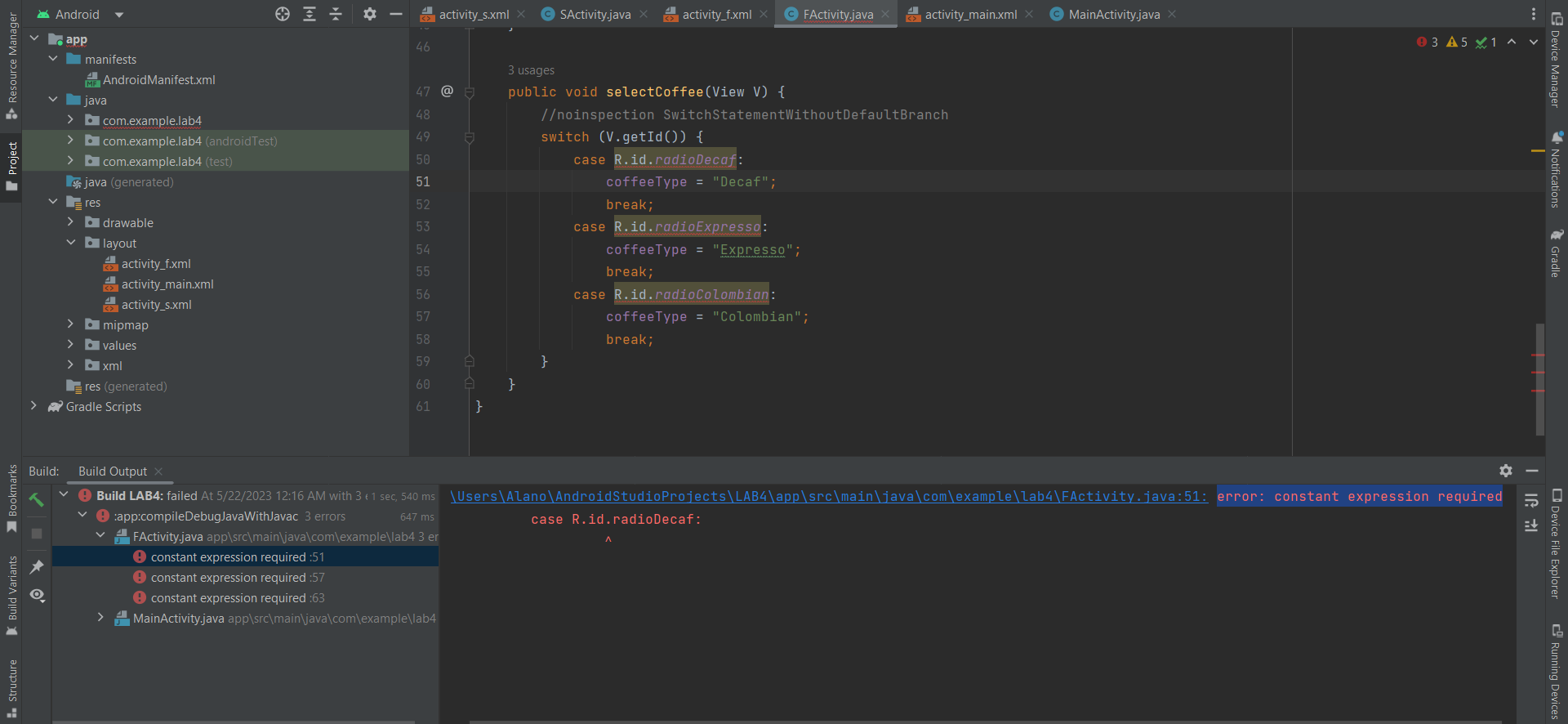Expand com.example.lab4 (androidTest) package
Screen dimensions: 1568x724
[x=70, y=141]
